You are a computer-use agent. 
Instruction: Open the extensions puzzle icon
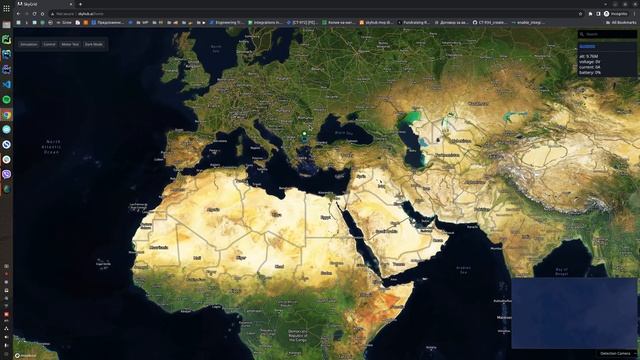(591, 14)
